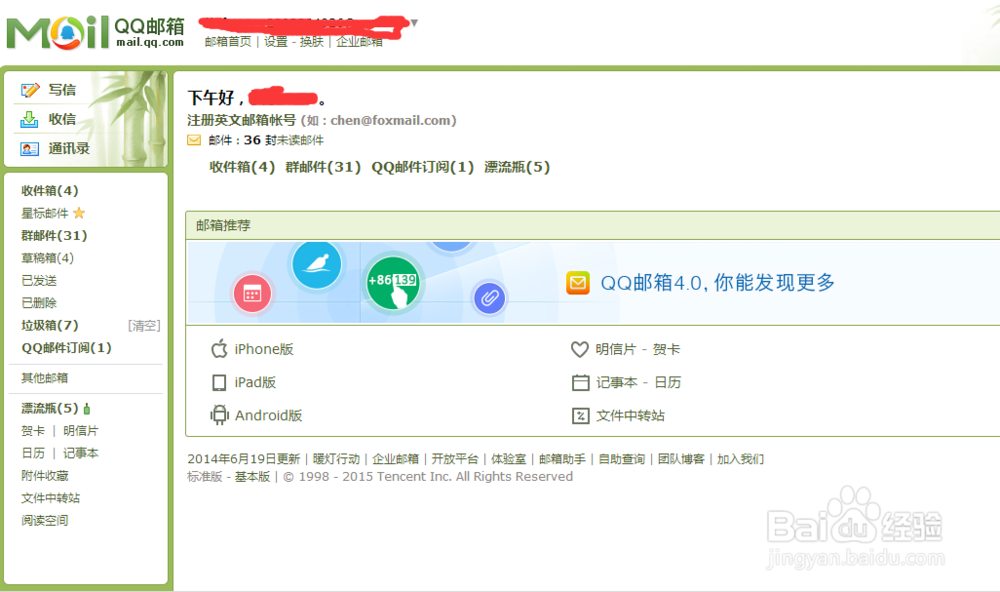
Task: Open the iPhone版 link
Action: [264, 349]
